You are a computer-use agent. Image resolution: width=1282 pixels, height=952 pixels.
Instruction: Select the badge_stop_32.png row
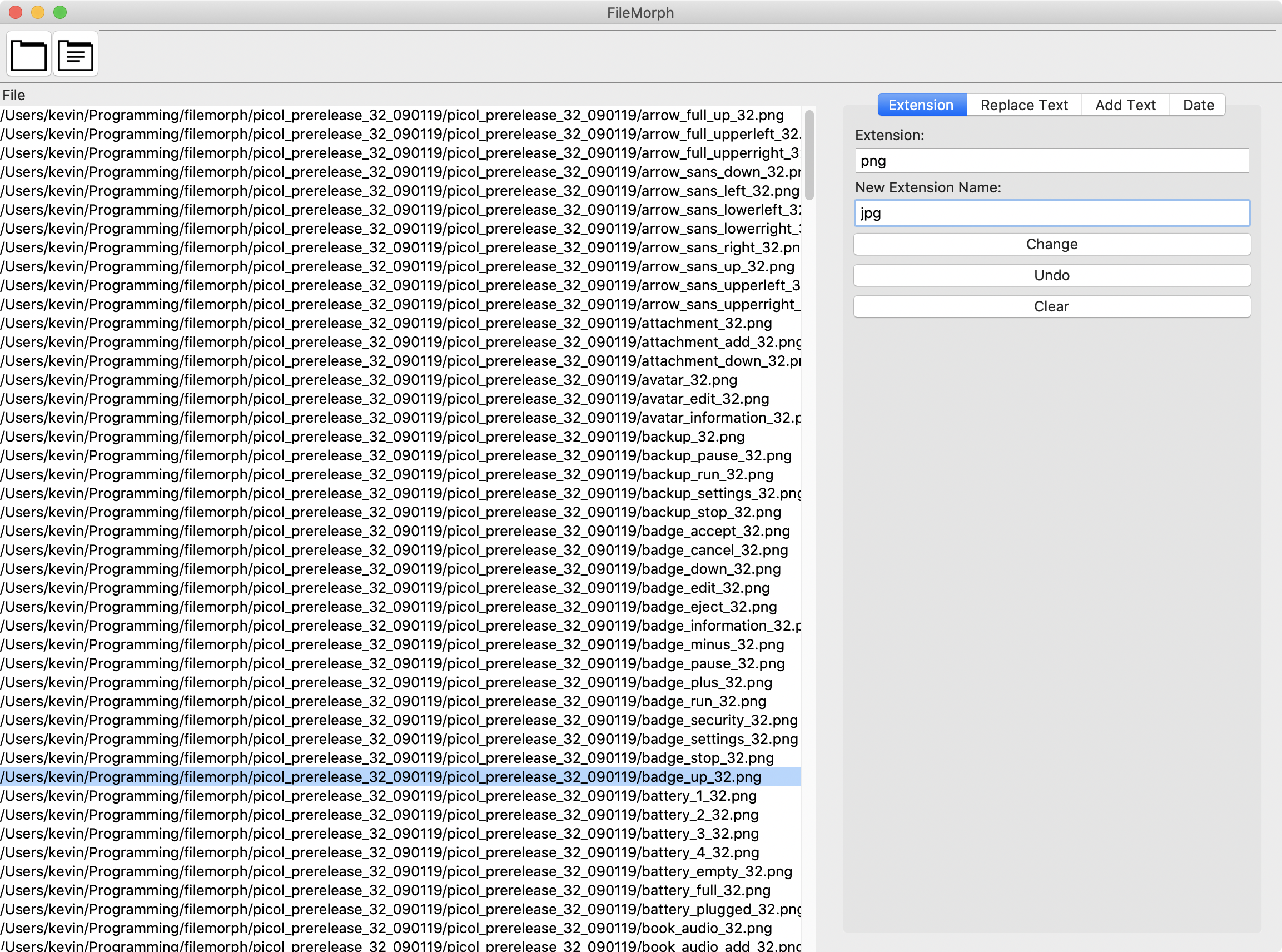(x=400, y=758)
